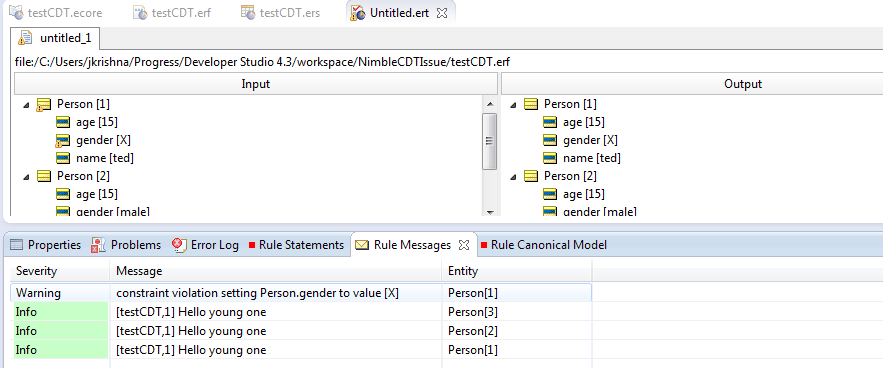Collapse Person [2] in Input tree
Screen dimensions: 883x368
pyautogui.click(x=26, y=176)
